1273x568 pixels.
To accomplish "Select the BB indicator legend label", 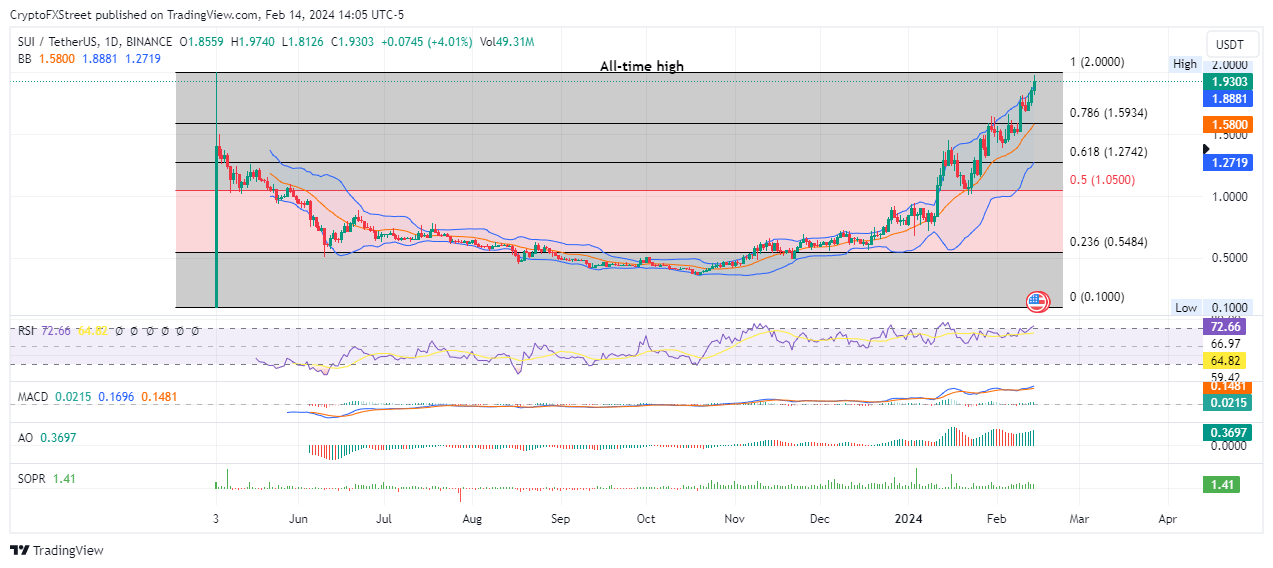I will point(23,58).
